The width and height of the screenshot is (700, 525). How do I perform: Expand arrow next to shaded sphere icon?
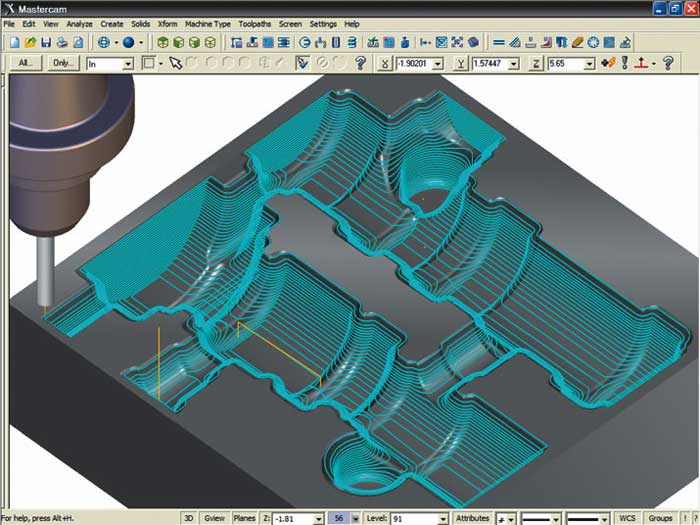tap(141, 43)
